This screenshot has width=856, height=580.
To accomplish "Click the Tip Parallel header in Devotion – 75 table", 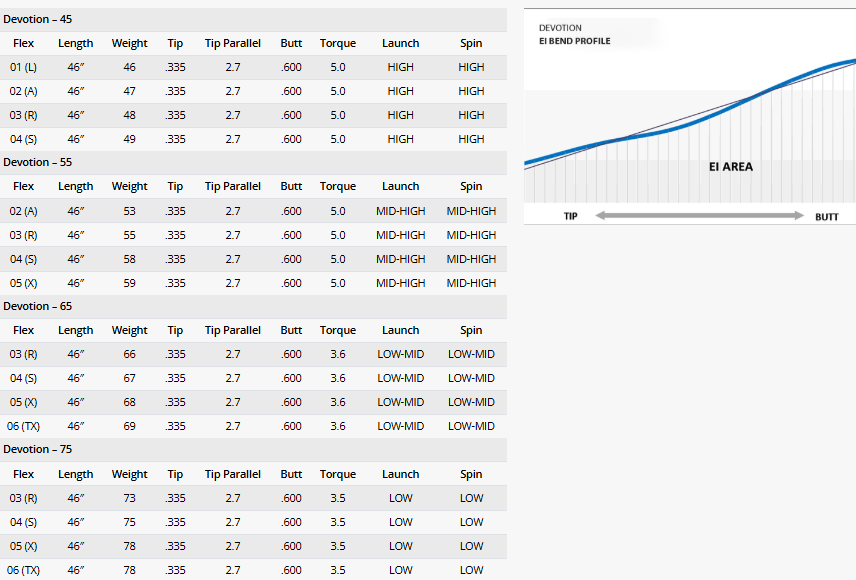I will (x=233, y=474).
